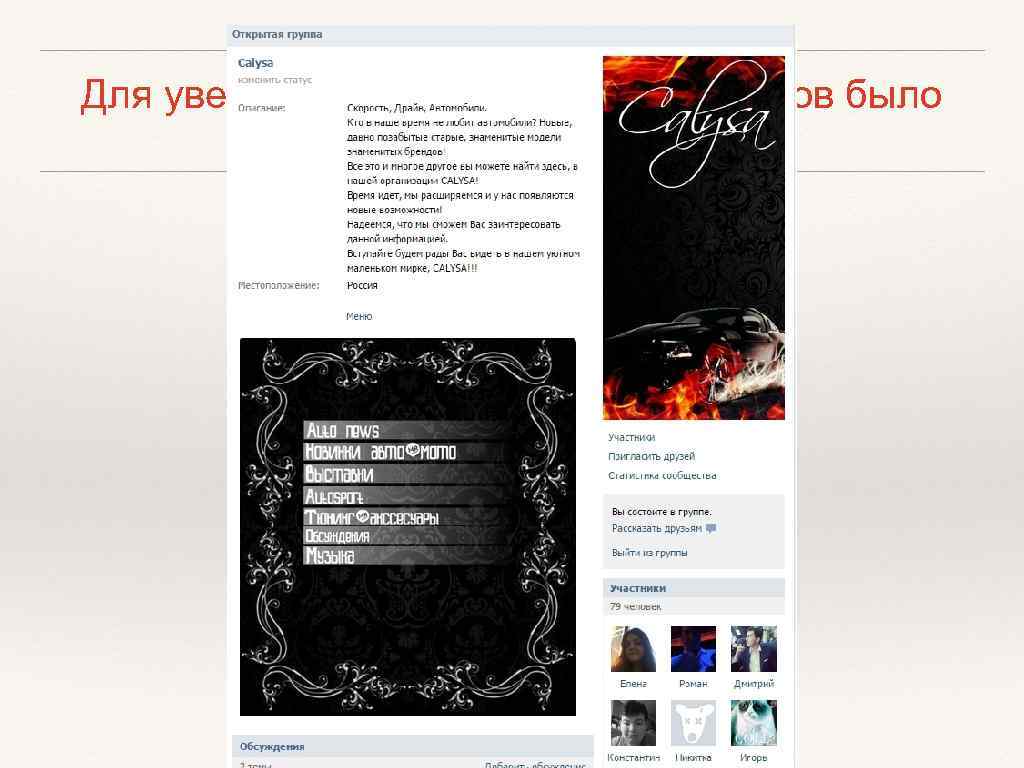Screen dimensions: 1024x768
Task: Click the name Дмитрий
Action: (754, 684)
